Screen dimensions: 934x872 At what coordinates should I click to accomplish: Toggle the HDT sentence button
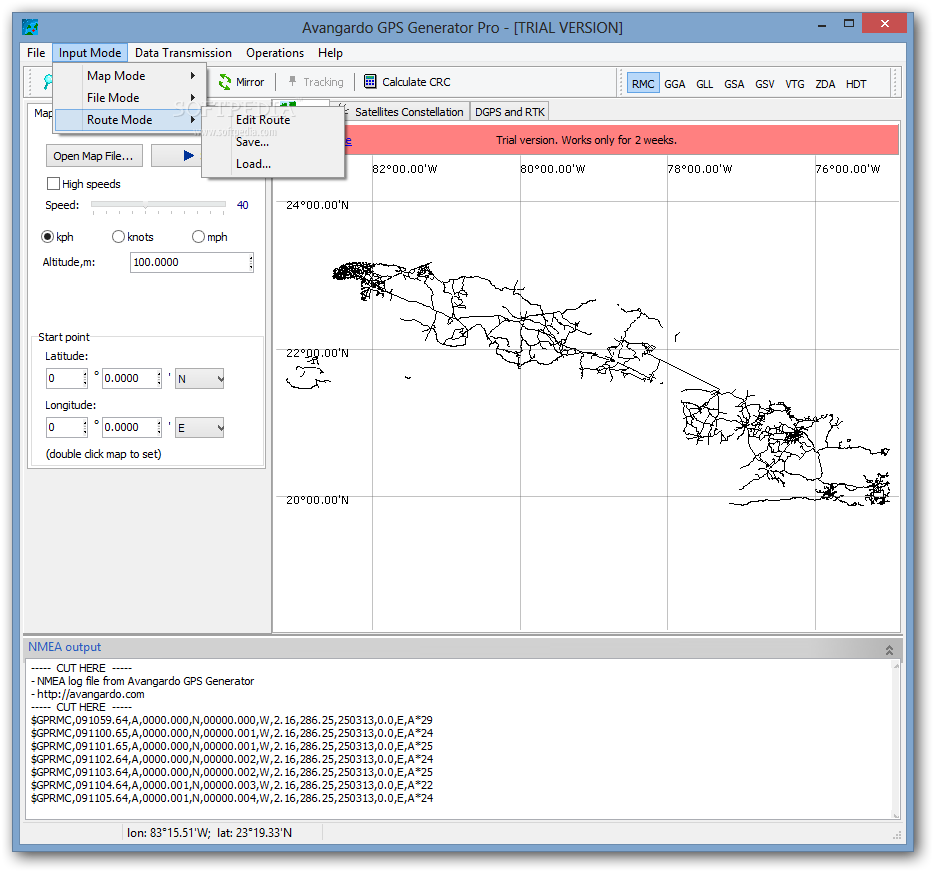point(855,84)
